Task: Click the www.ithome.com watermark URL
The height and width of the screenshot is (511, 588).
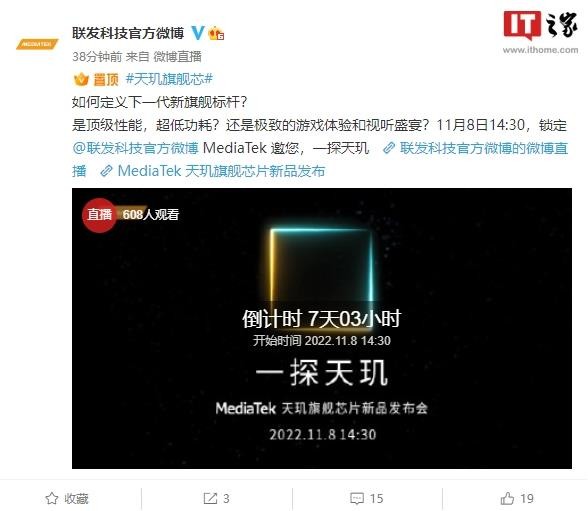Action: pyautogui.click(x=540, y=50)
